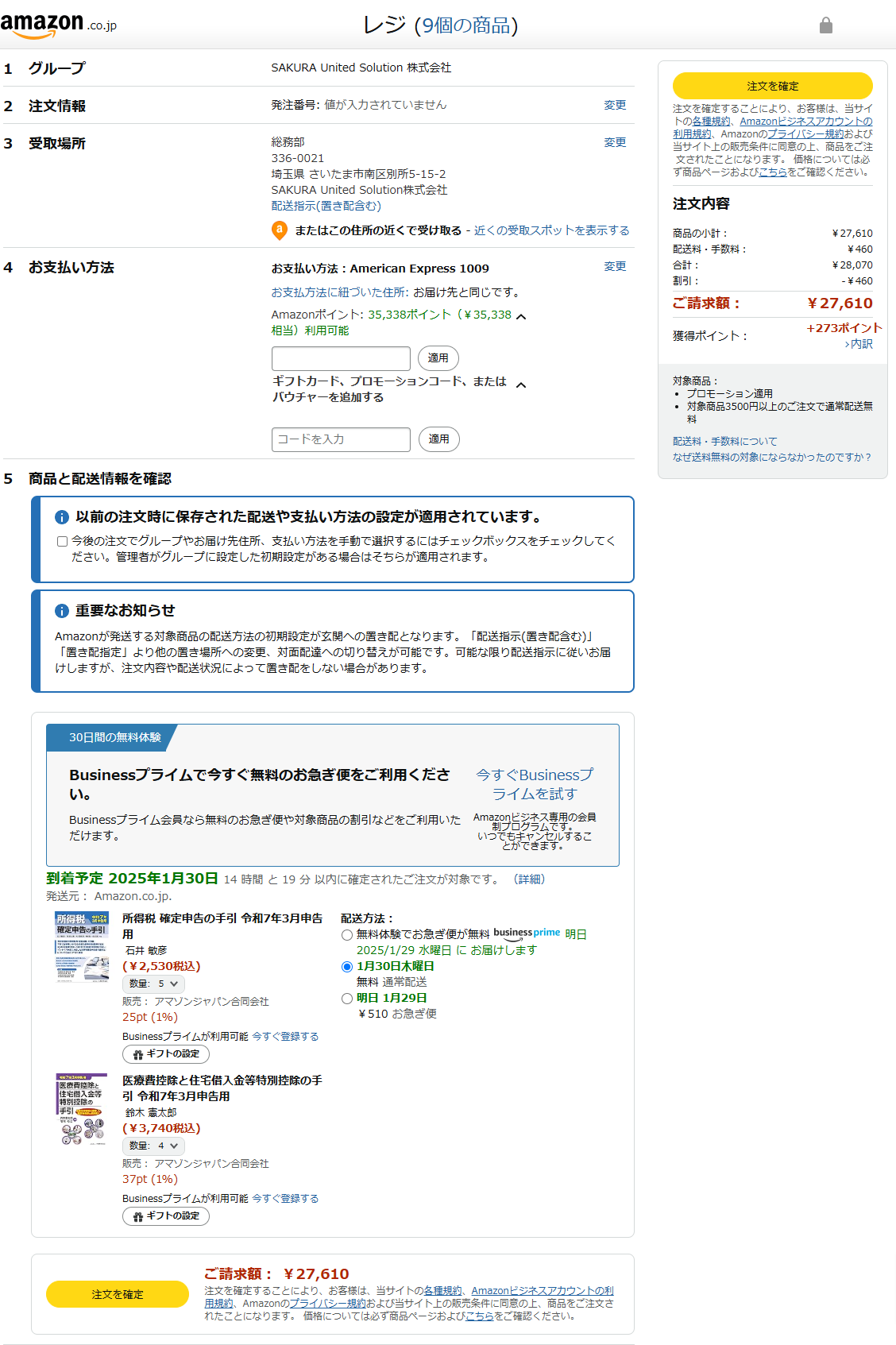Viewport: 896px width, 1345px height.
Task: Click the Amazon.co.jp logo
Action: coord(58,25)
